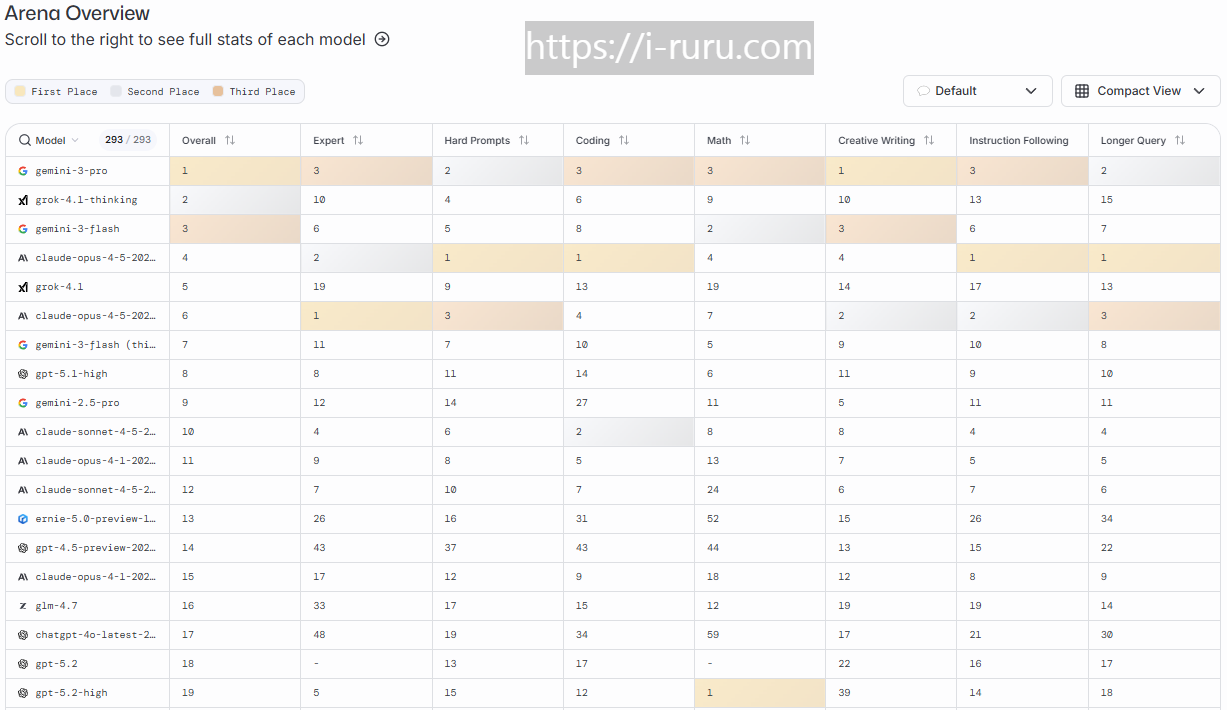Open the Compact View dropdown
Screen dimensions: 1227x710
pos(1141,91)
